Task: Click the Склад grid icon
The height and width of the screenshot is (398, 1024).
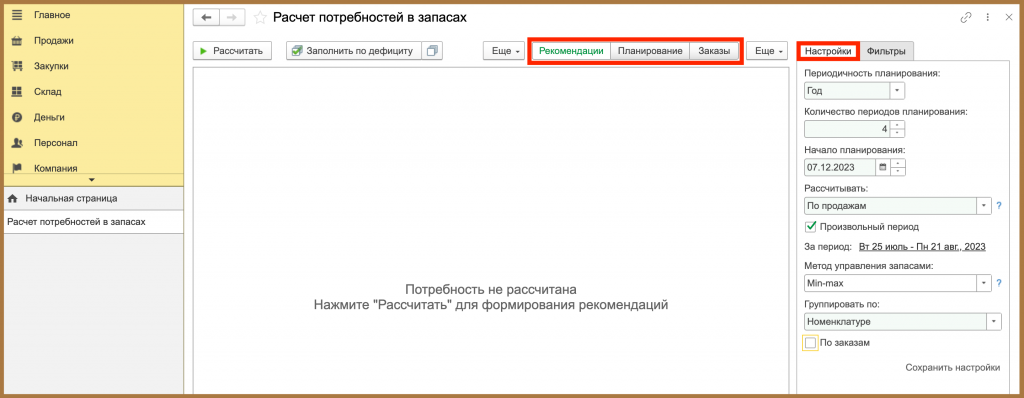Action: [18, 91]
